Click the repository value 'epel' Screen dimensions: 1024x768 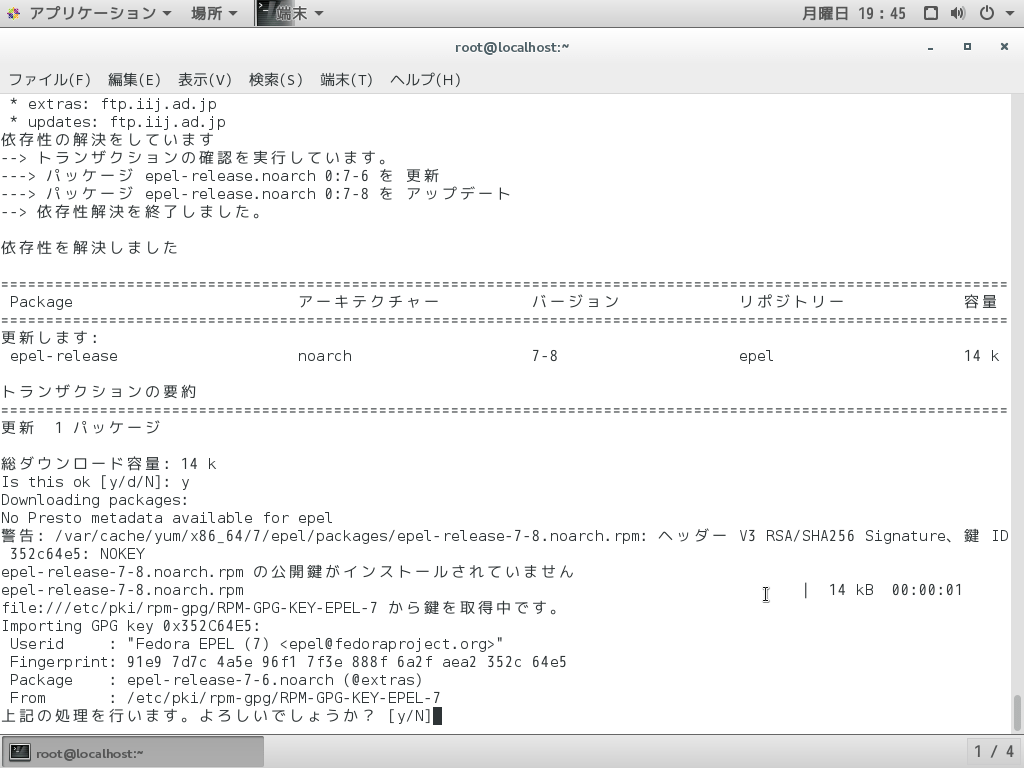pos(756,356)
